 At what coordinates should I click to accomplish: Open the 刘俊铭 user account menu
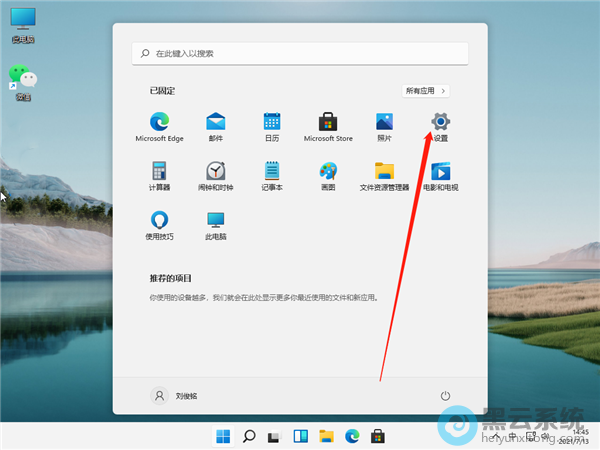coord(176,396)
